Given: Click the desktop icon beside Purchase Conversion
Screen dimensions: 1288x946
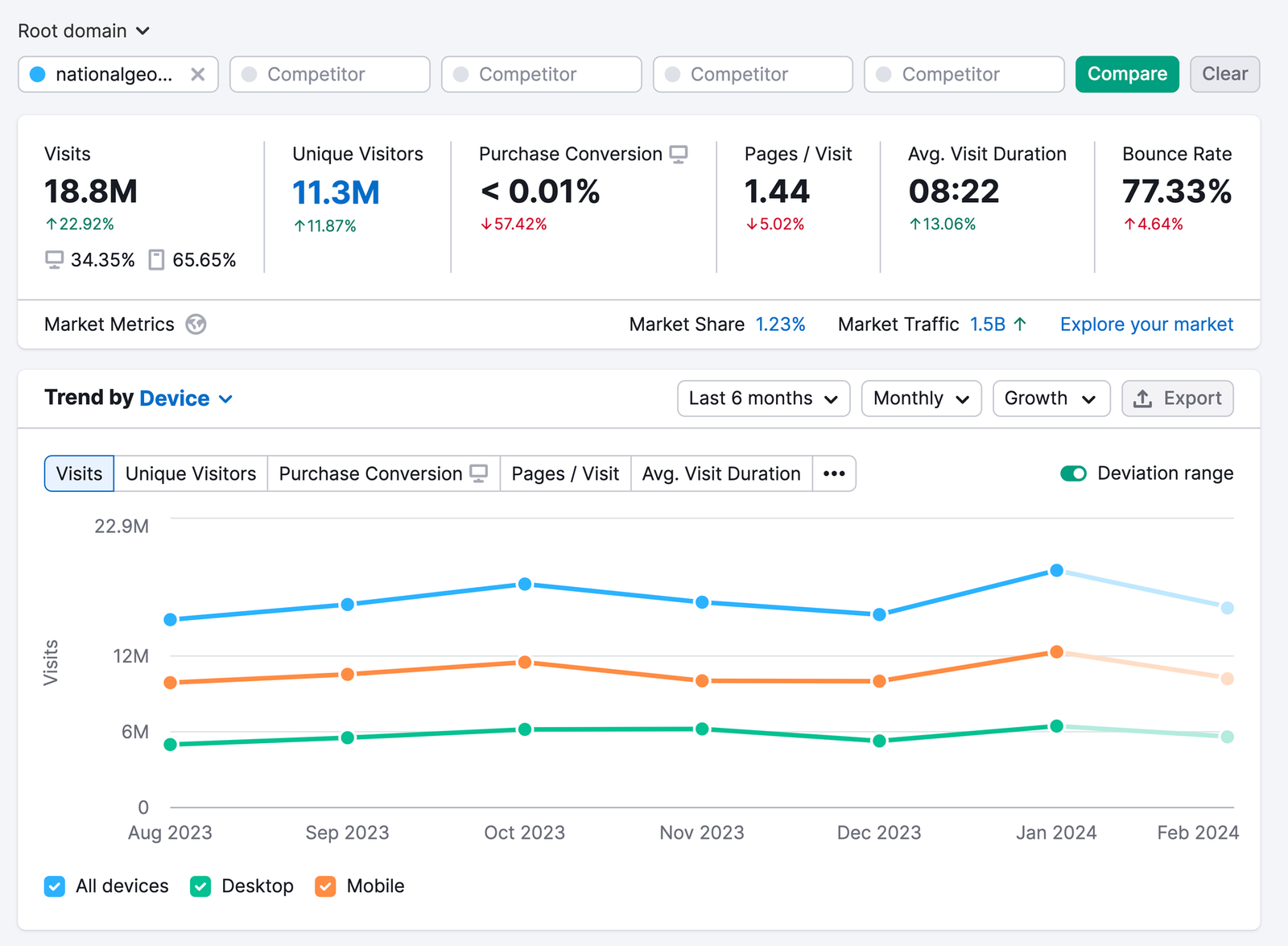Looking at the screenshot, I should [x=679, y=153].
